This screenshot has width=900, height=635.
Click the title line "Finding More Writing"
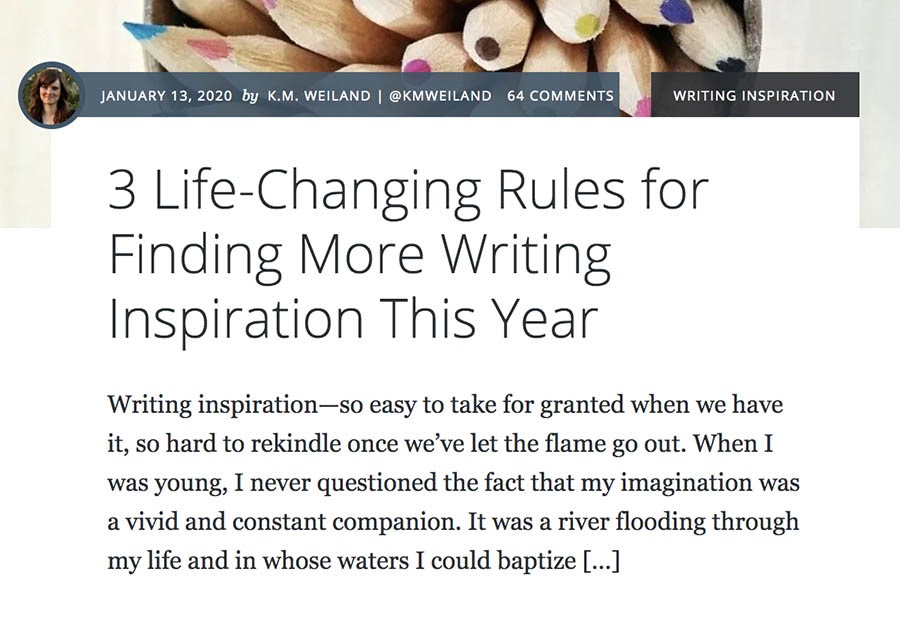(x=359, y=255)
